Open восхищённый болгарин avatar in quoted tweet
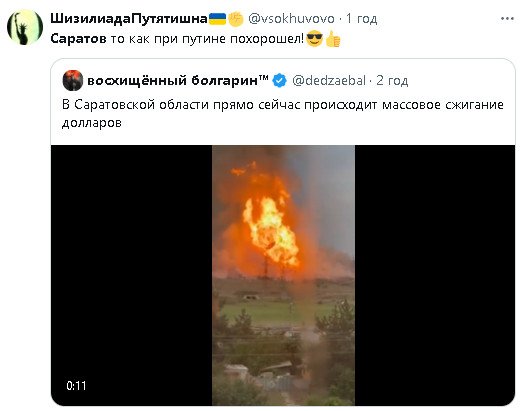 73,80
